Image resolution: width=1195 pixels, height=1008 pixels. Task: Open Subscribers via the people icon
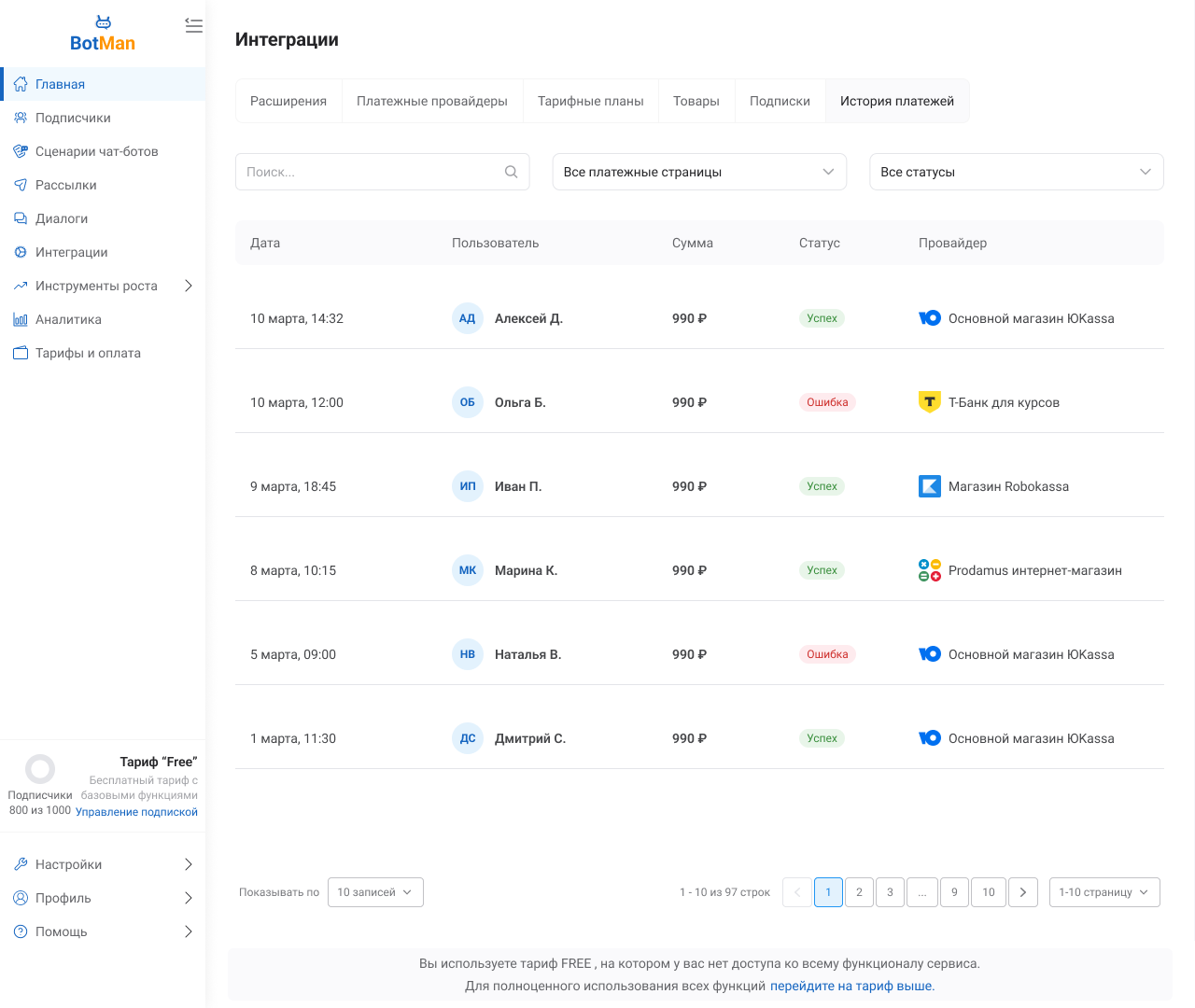point(21,118)
